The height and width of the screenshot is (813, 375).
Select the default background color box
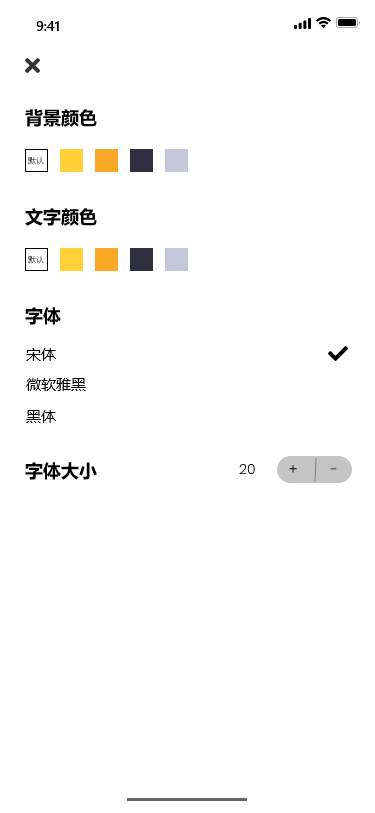tap(36, 160)
